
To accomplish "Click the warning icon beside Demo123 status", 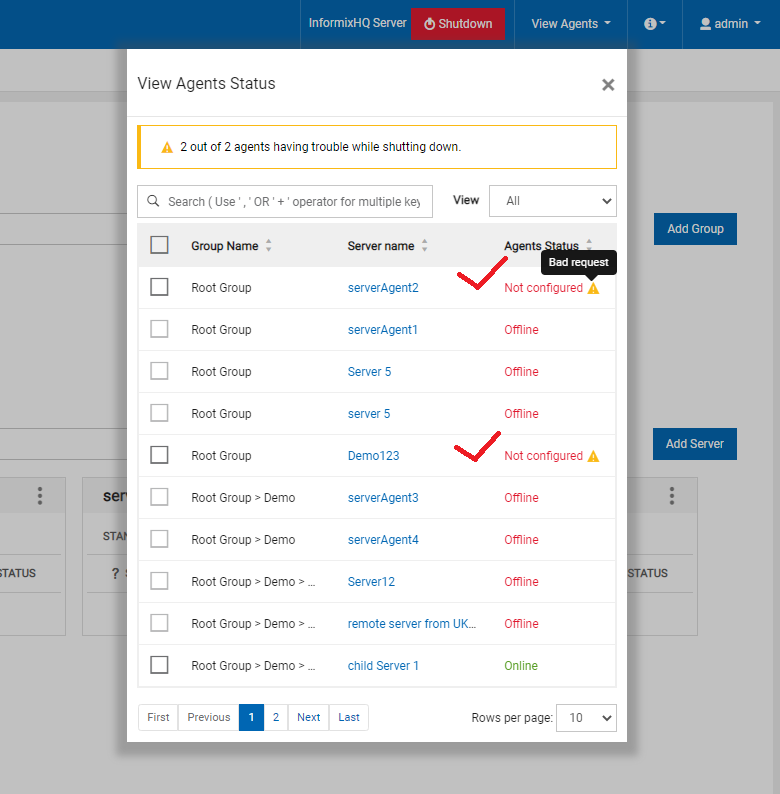I will pos(593,456).
